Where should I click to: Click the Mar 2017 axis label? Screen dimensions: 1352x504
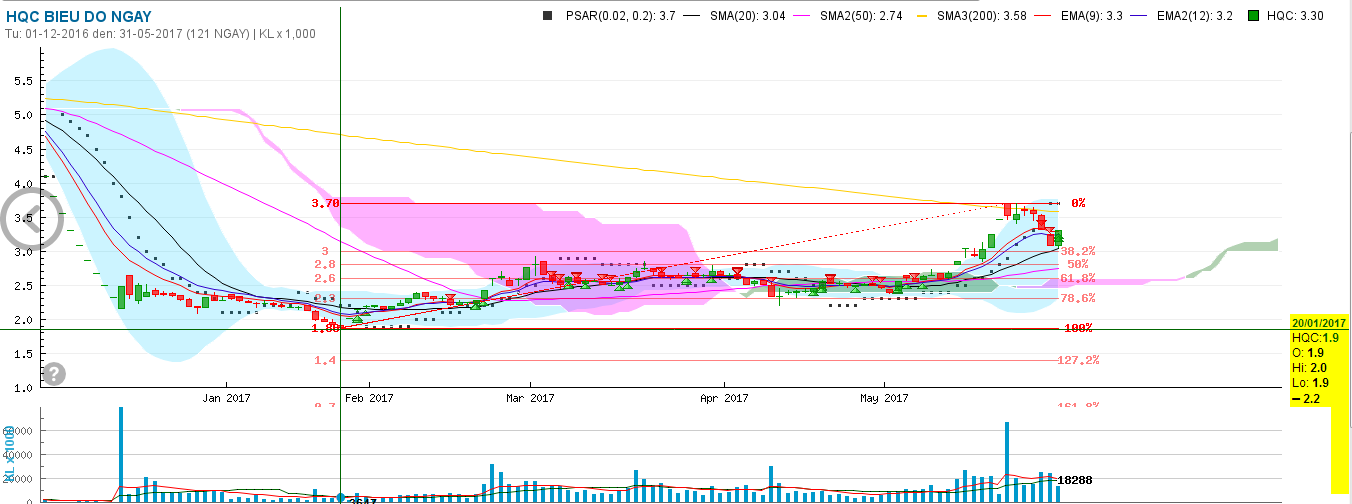[x=530, y=398]
